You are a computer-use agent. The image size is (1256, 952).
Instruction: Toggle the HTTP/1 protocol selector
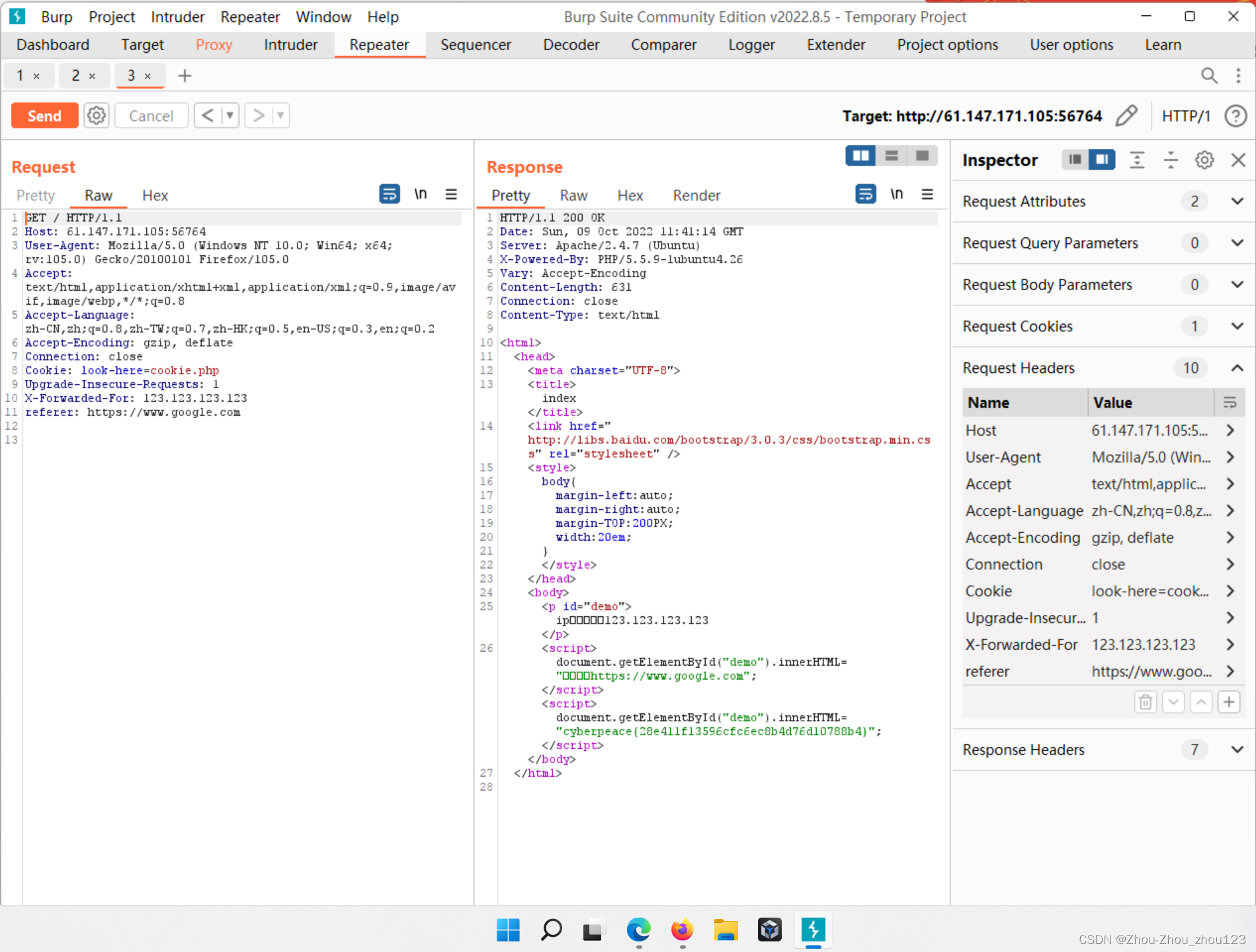tap(1186, 116)
